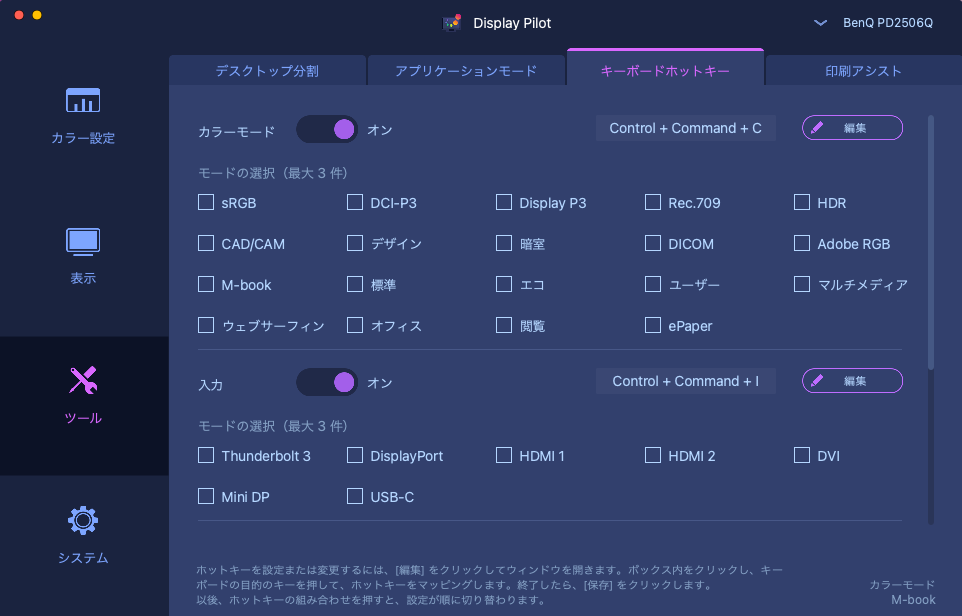
Task: Open the カラー設定 color settings section
Action: tap(83, 115)
